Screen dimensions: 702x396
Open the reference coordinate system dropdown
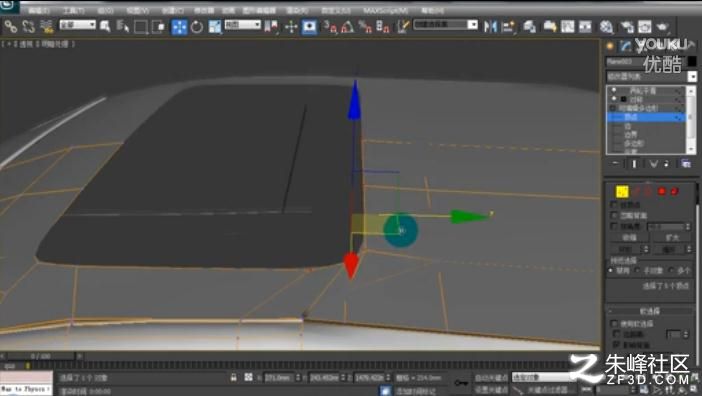click(x=242, y=25)
